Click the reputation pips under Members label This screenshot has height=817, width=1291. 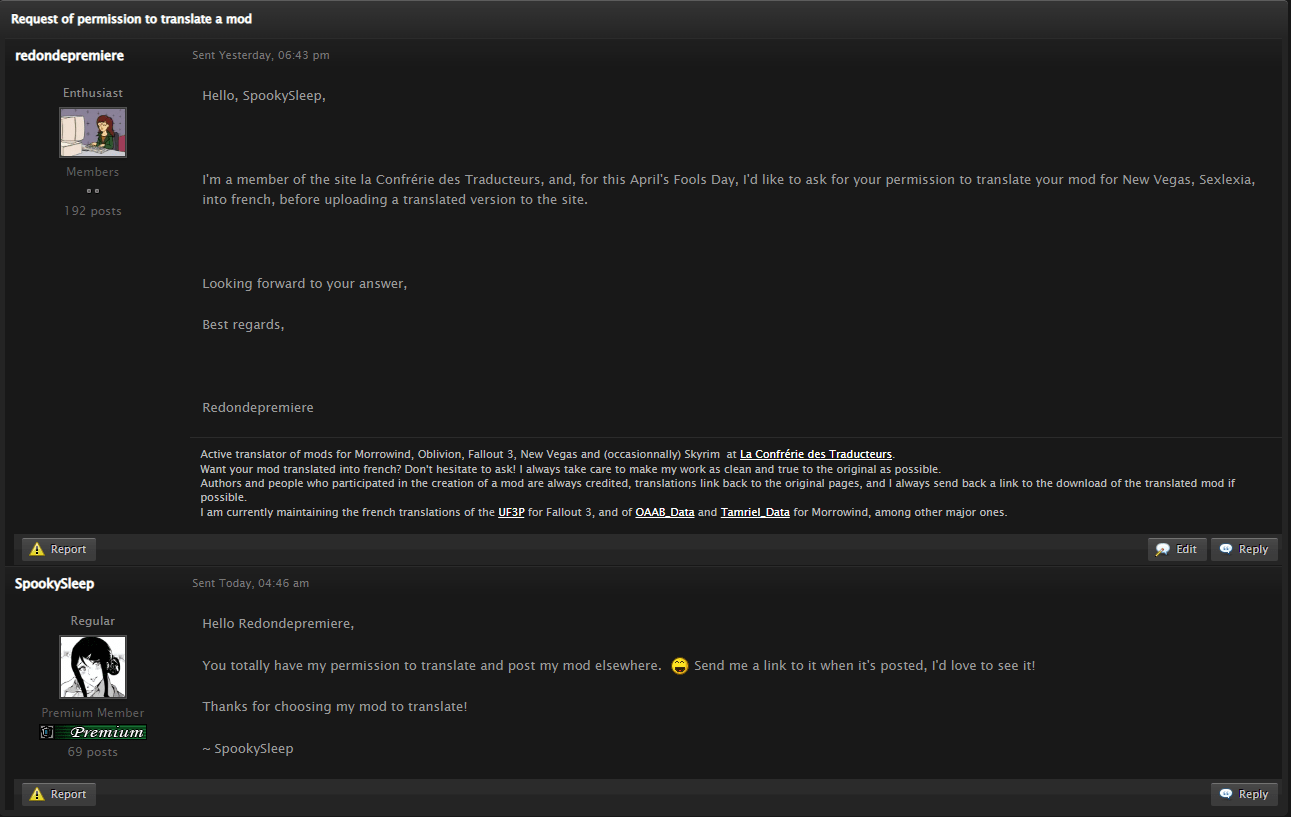[93, 190]
